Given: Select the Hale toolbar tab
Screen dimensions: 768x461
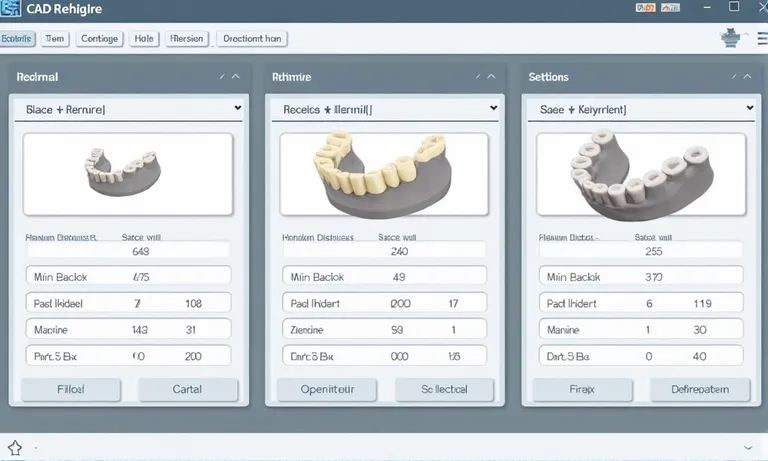Looking at the screenshot, I should click(144, 39).
